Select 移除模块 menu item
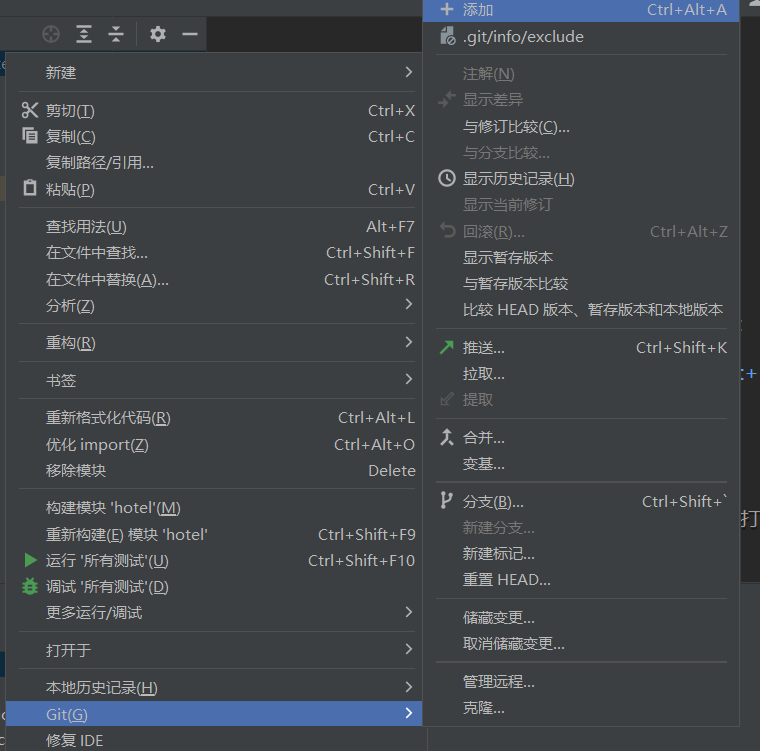Image resolution: width=760 pixels, height=751 pixels. (214, 470)
